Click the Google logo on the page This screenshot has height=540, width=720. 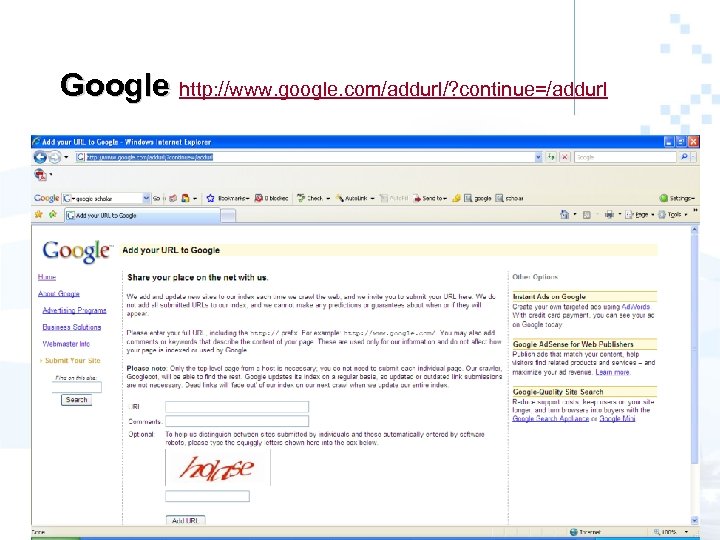(x=77, y=251)
